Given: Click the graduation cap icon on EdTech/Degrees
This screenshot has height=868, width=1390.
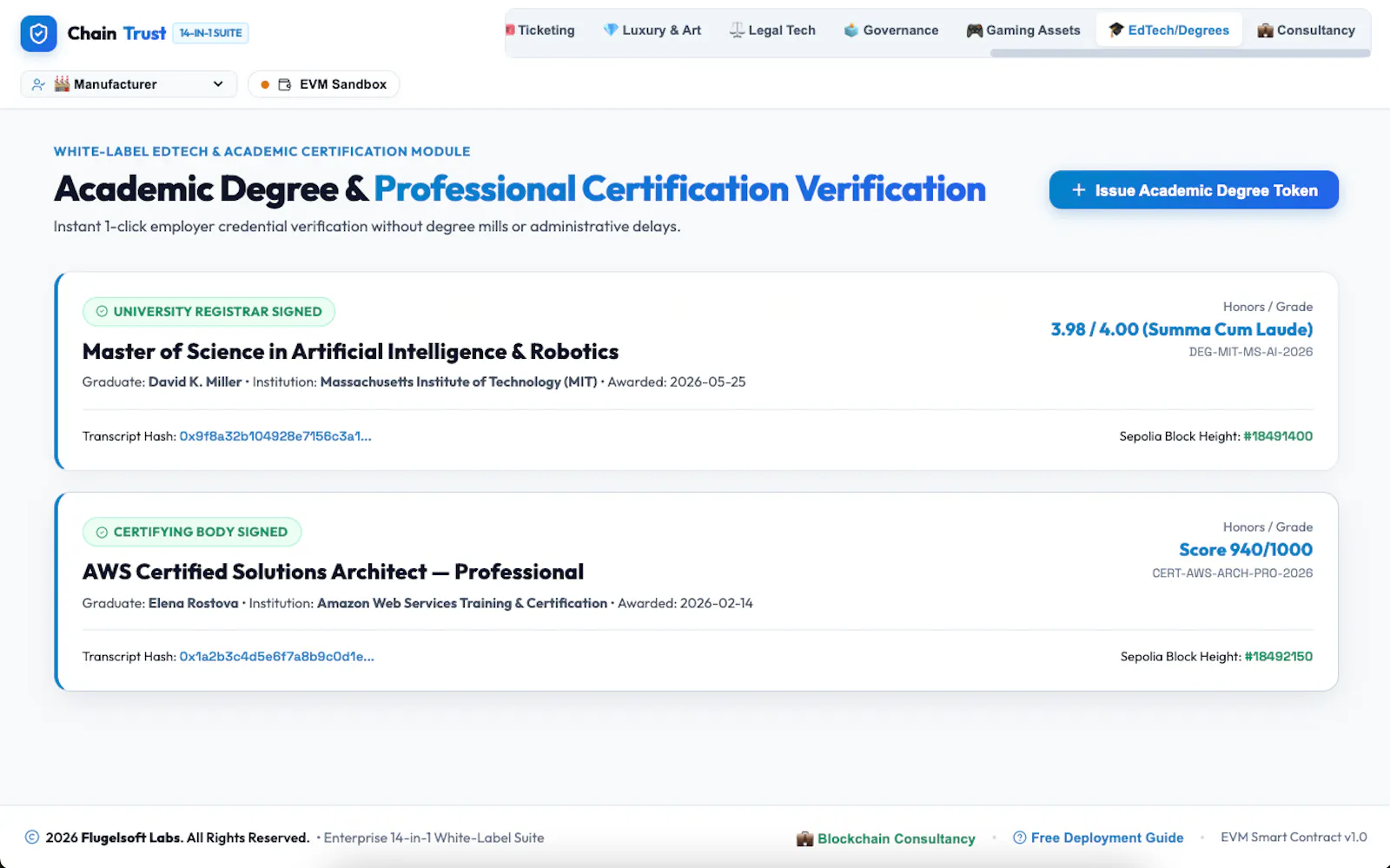Looking at the screenshot, I should [x=1116, y=30].
